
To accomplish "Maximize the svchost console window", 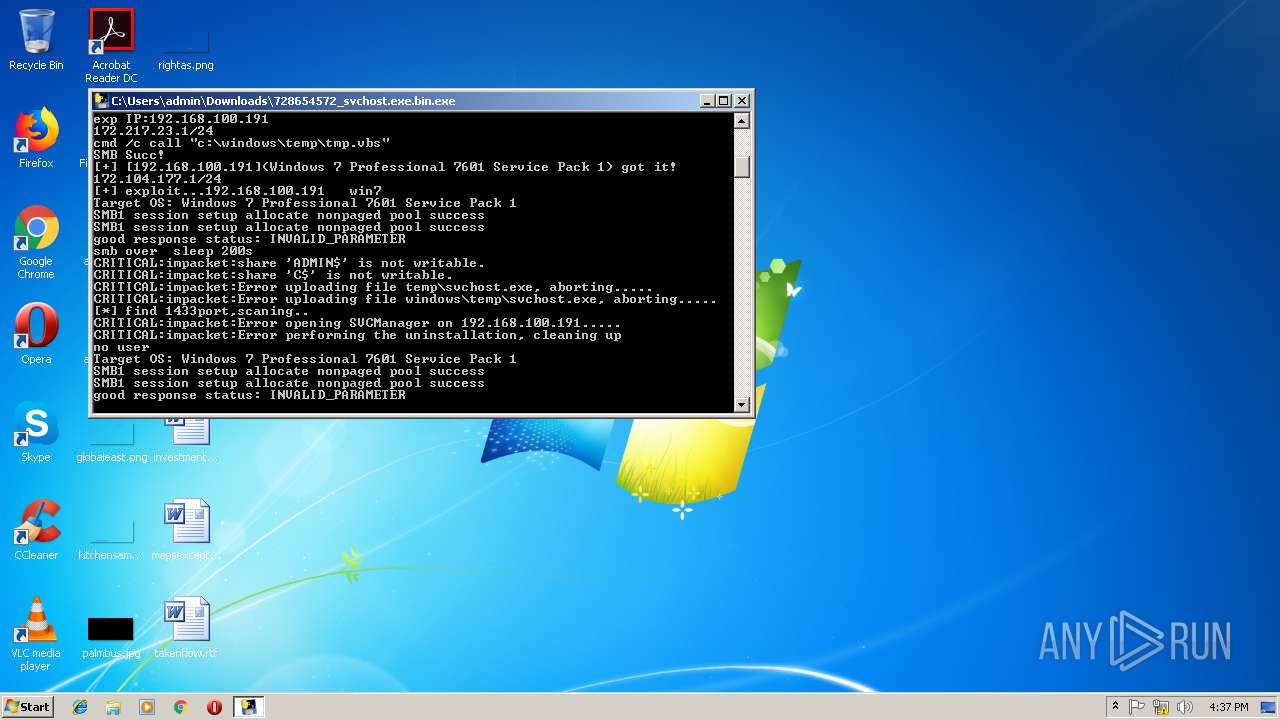I will pos(724,101).
